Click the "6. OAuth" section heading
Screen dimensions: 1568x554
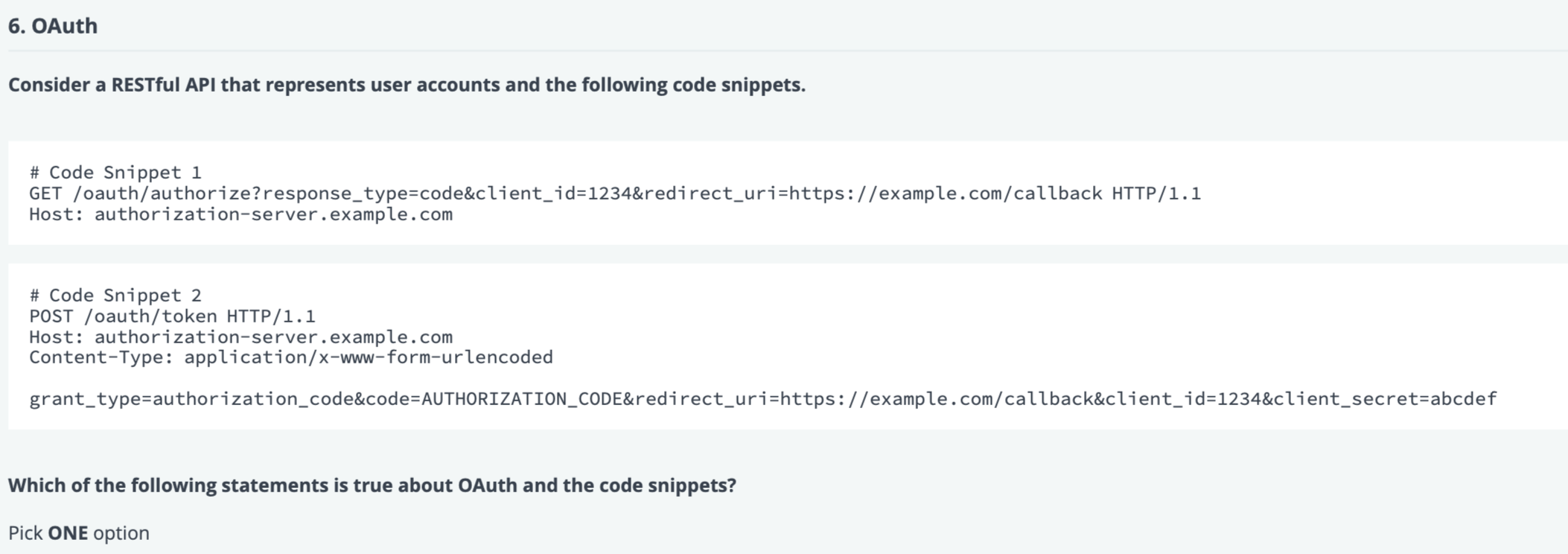(53, 25)
